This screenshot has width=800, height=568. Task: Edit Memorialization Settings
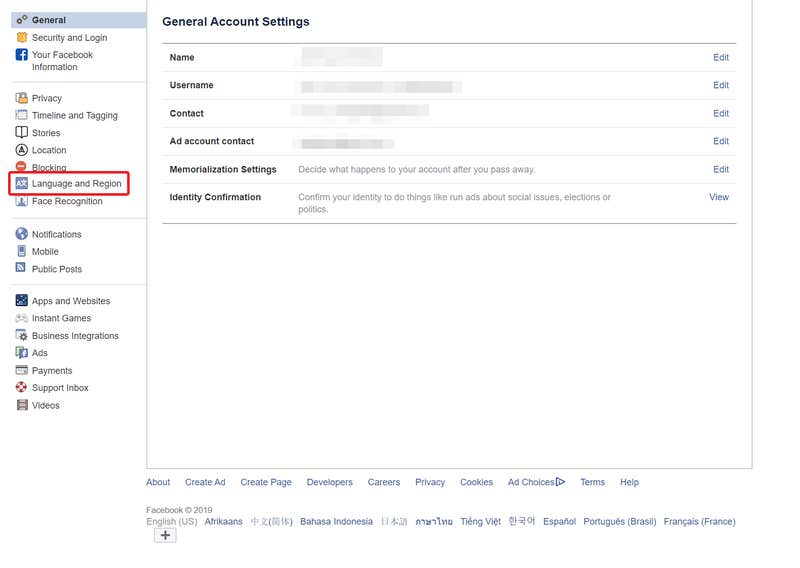click(x=720, y=169)
